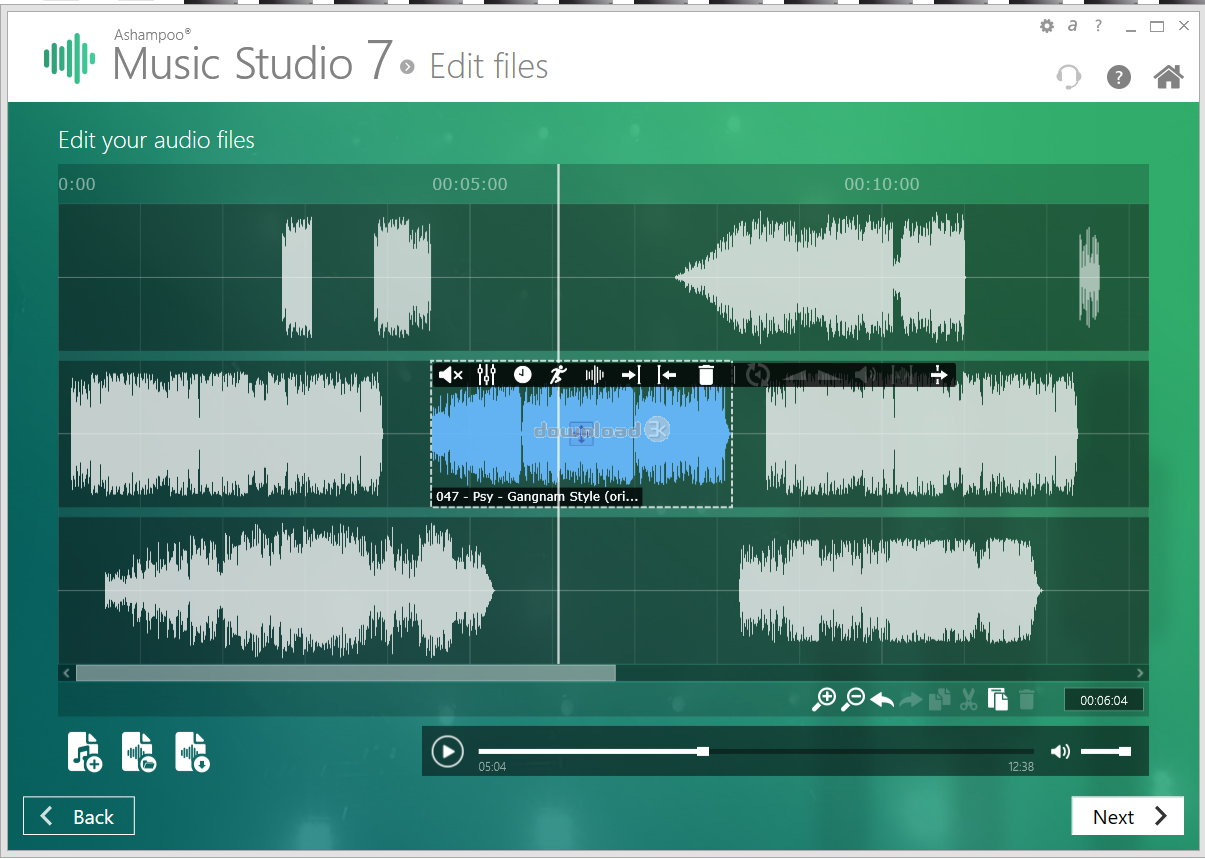Open the equalizer sliders for the clip
Image resolution: width=1205 pixels, height=859 pixels.
click(x=487, y=375)
